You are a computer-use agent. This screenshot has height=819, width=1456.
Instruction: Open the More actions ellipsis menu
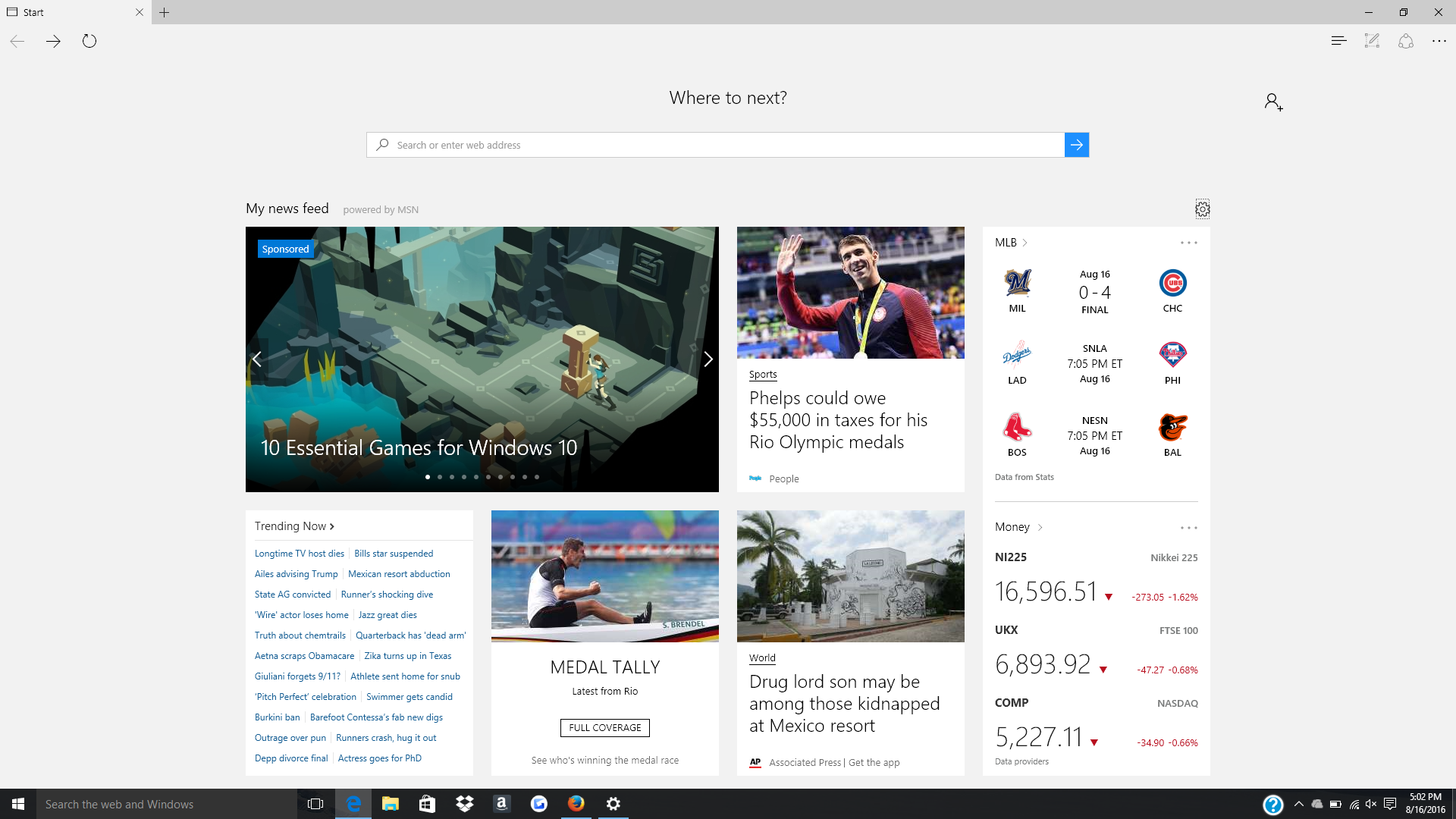(1439, 41)
